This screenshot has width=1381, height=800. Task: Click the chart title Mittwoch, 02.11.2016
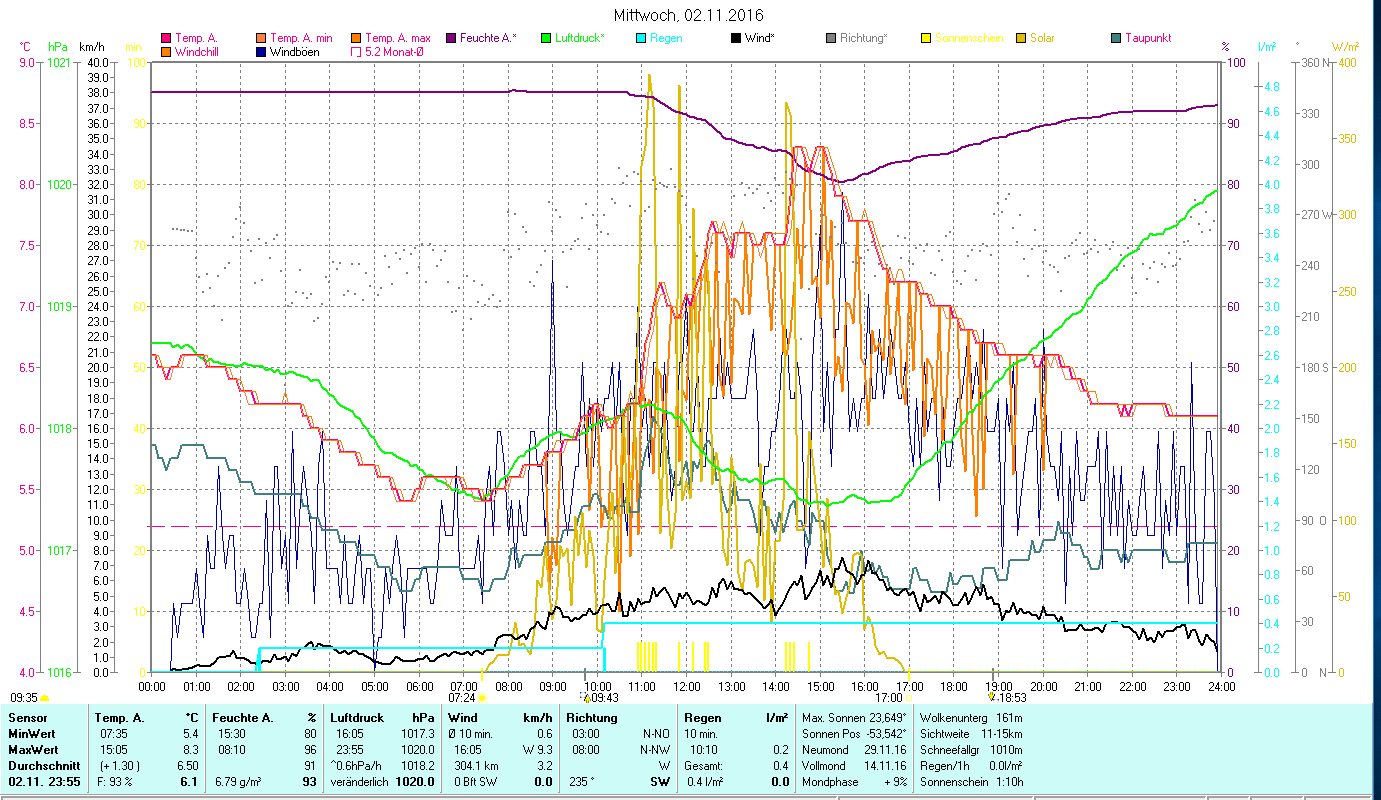pyautogui.click(x=688, y=15)
